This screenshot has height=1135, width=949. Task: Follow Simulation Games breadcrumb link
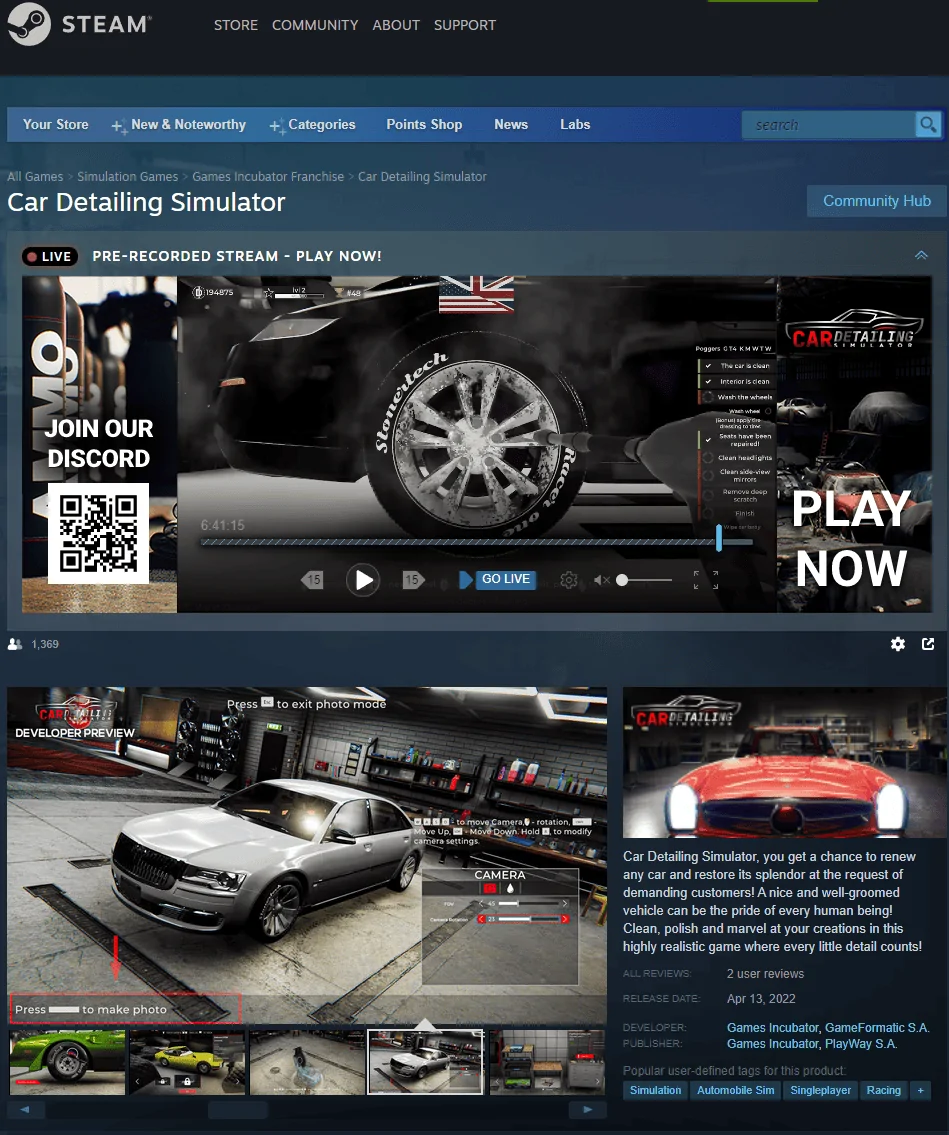point(127,177)
